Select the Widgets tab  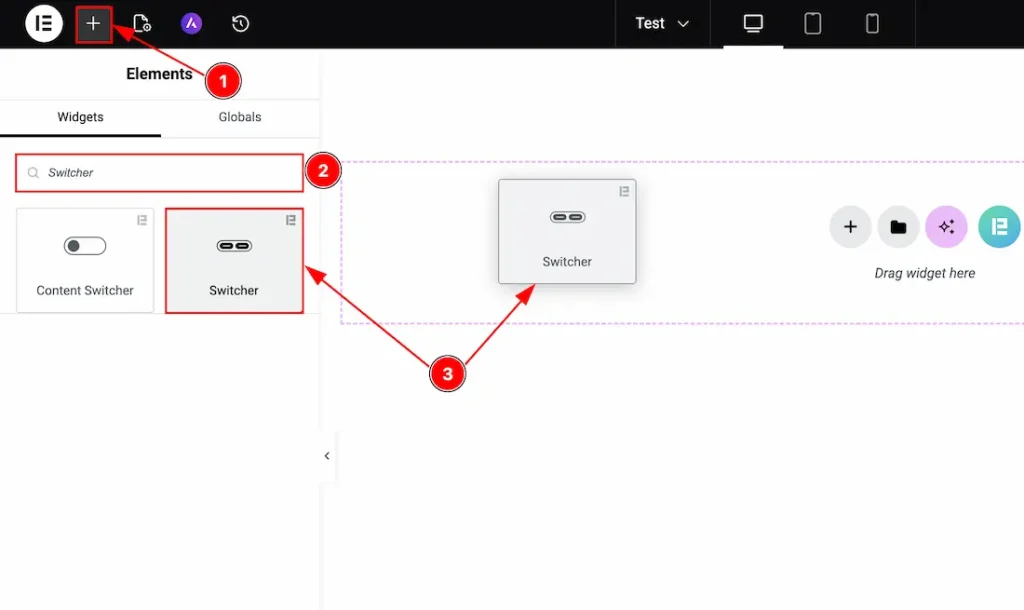(79, 116)
